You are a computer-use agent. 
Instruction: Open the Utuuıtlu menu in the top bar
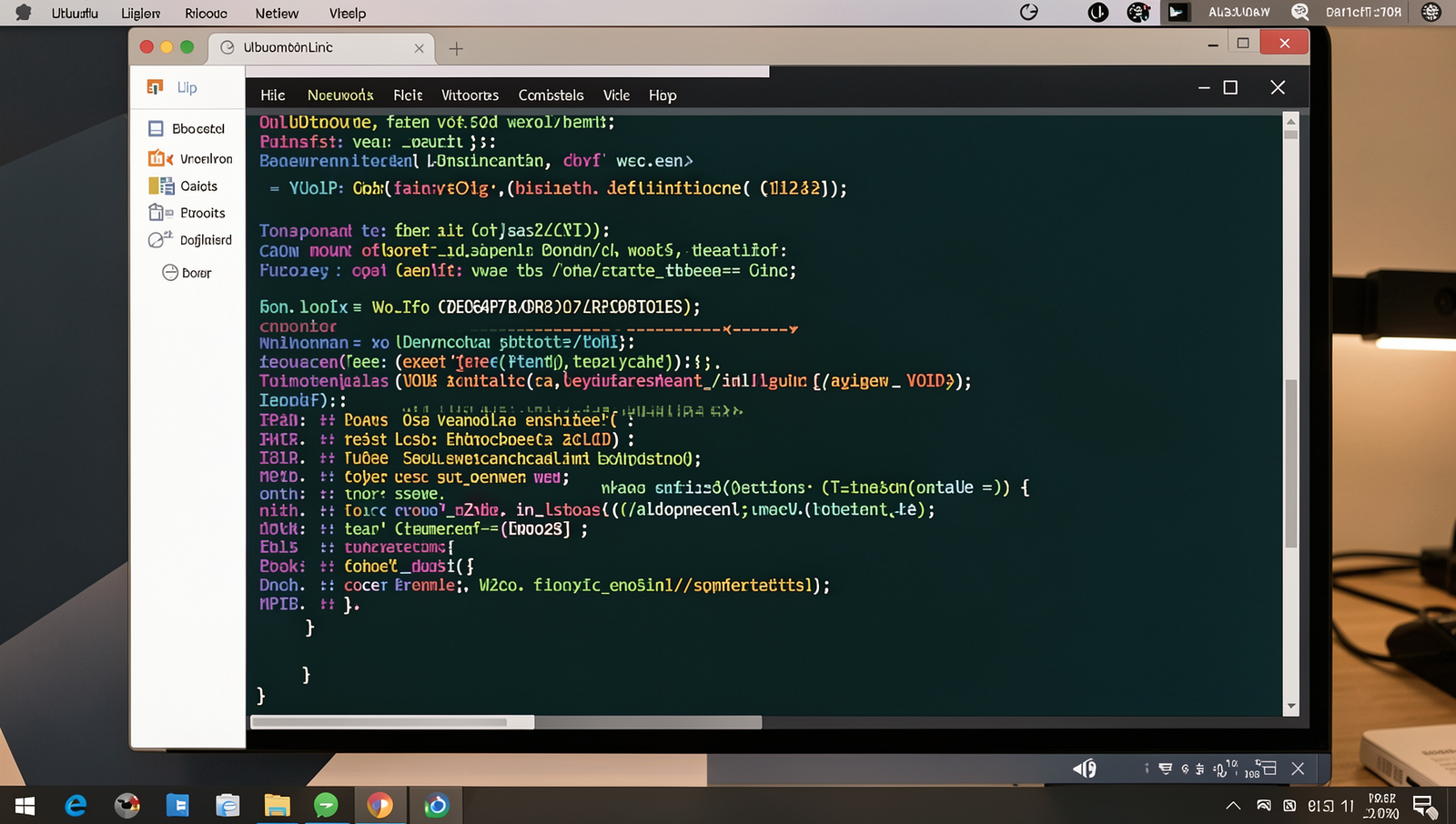[x=75, y=14]
